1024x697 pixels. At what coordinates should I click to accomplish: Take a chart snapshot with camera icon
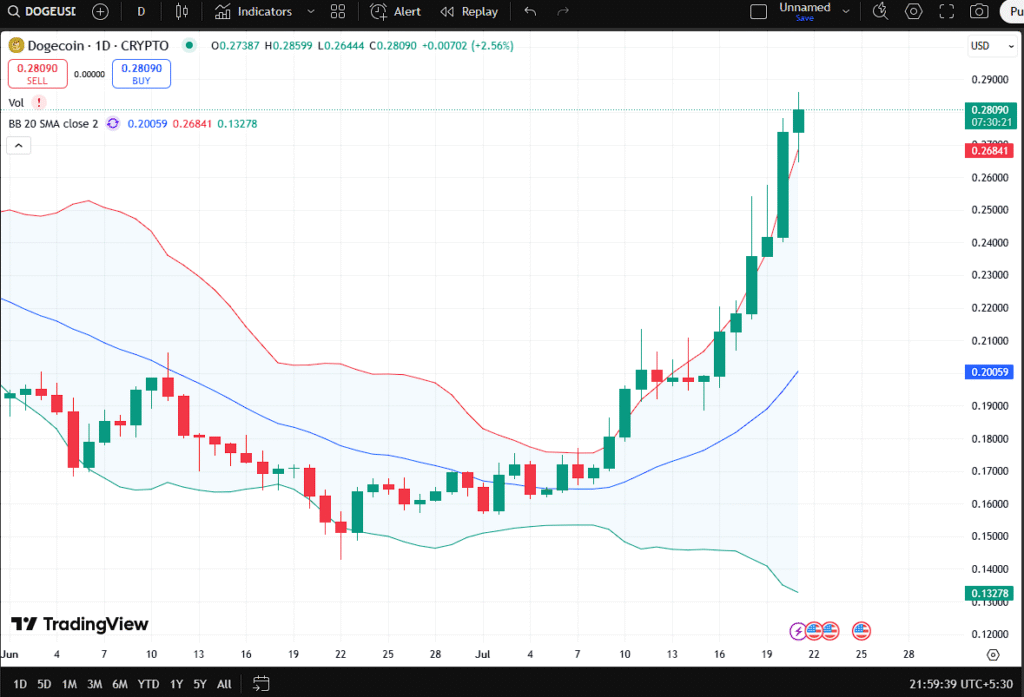979,11
